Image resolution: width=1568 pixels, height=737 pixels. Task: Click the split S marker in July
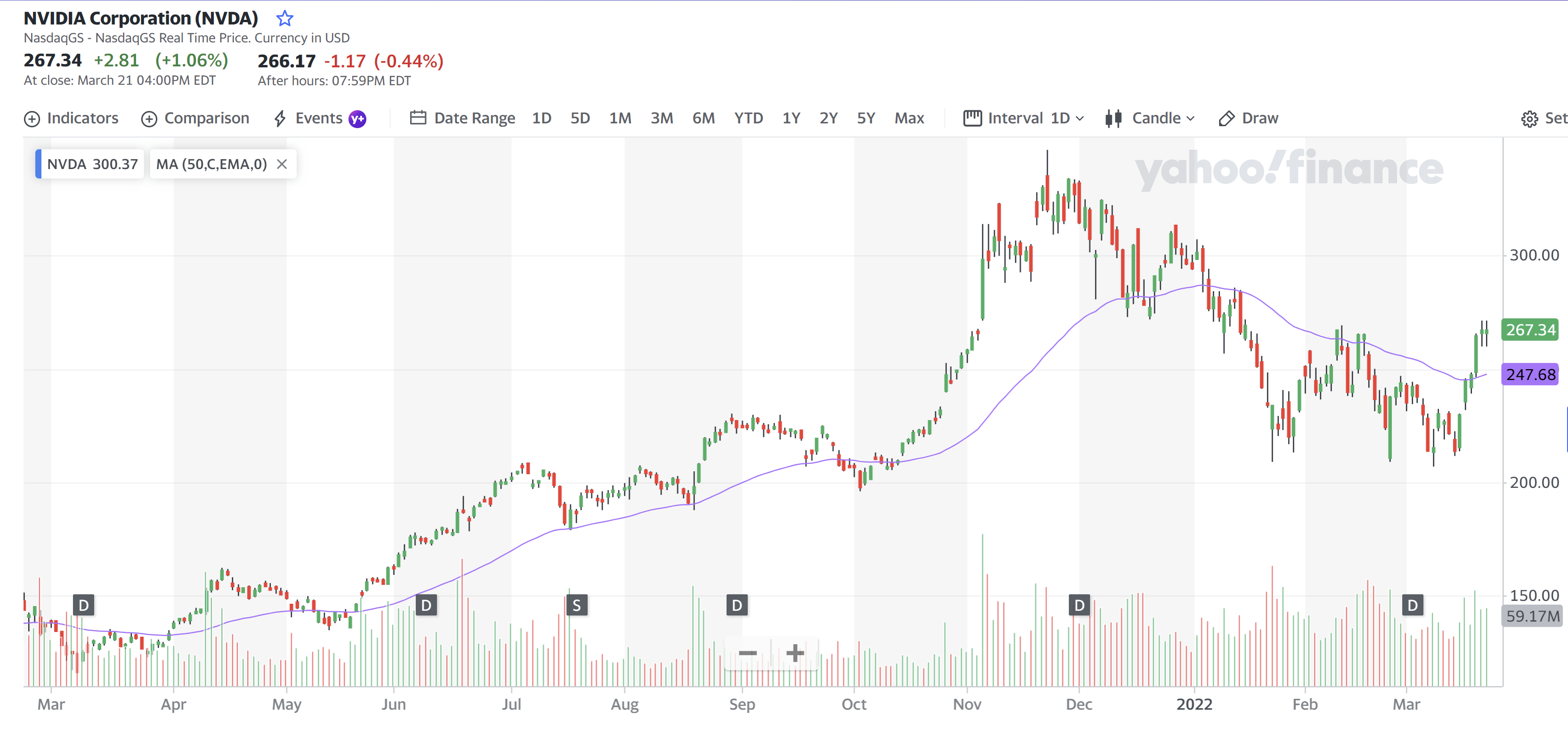click(576, 605)
